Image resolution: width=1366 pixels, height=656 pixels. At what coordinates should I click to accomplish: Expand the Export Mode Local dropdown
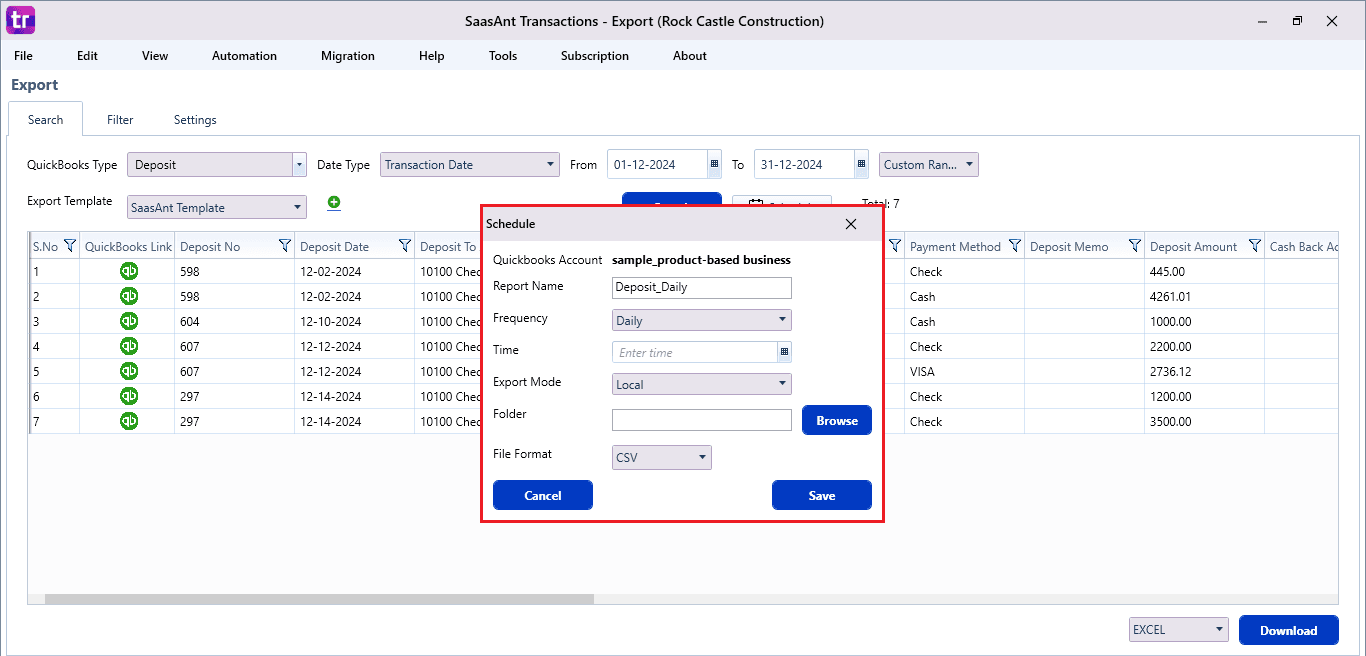(x=701, y=384)
